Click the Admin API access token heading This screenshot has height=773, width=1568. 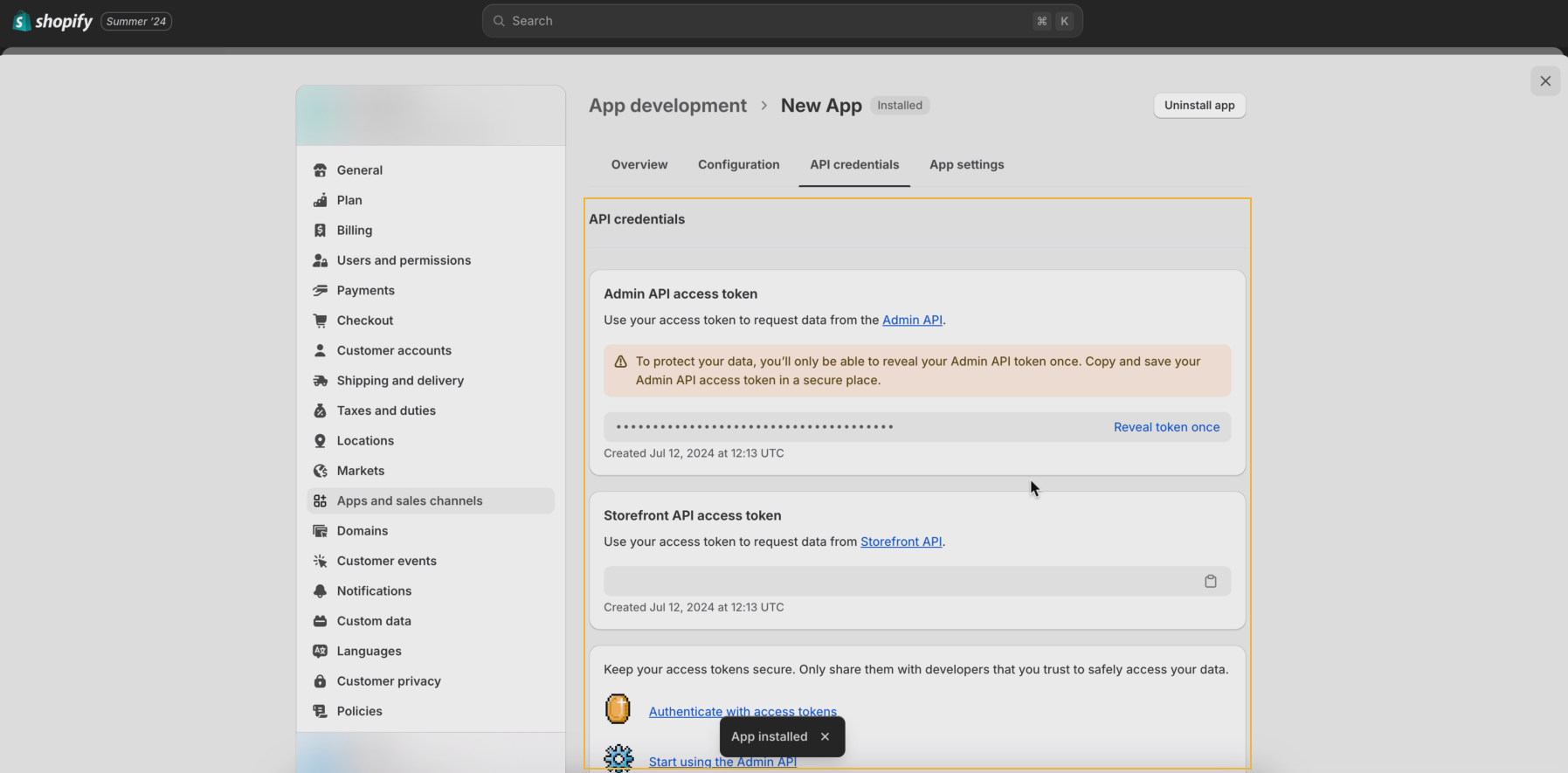(680, 294)
